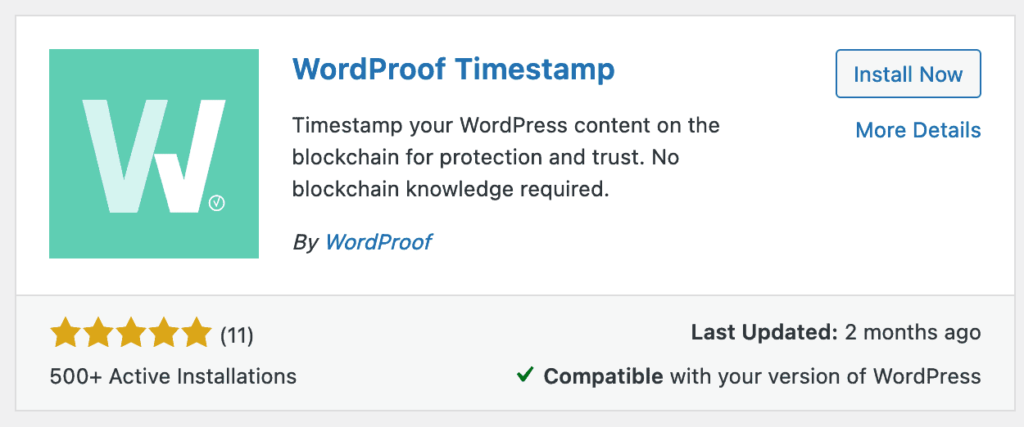The image size is (1024, 427).
Task: Click the first gold rating star
Action: coord(65,332)
